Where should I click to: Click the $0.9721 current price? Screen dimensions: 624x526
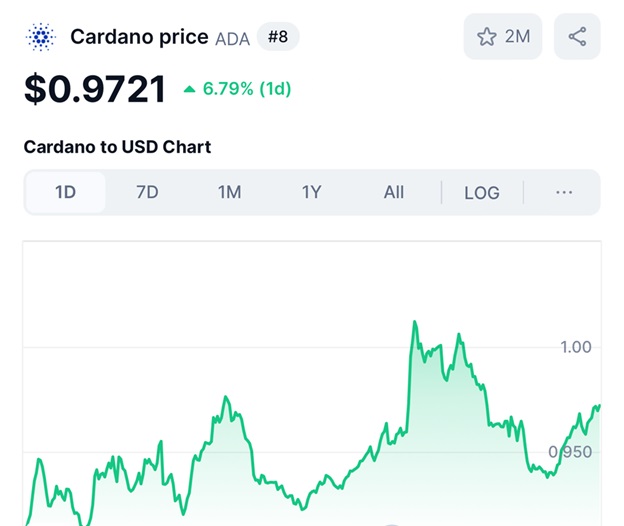[95, 89]
